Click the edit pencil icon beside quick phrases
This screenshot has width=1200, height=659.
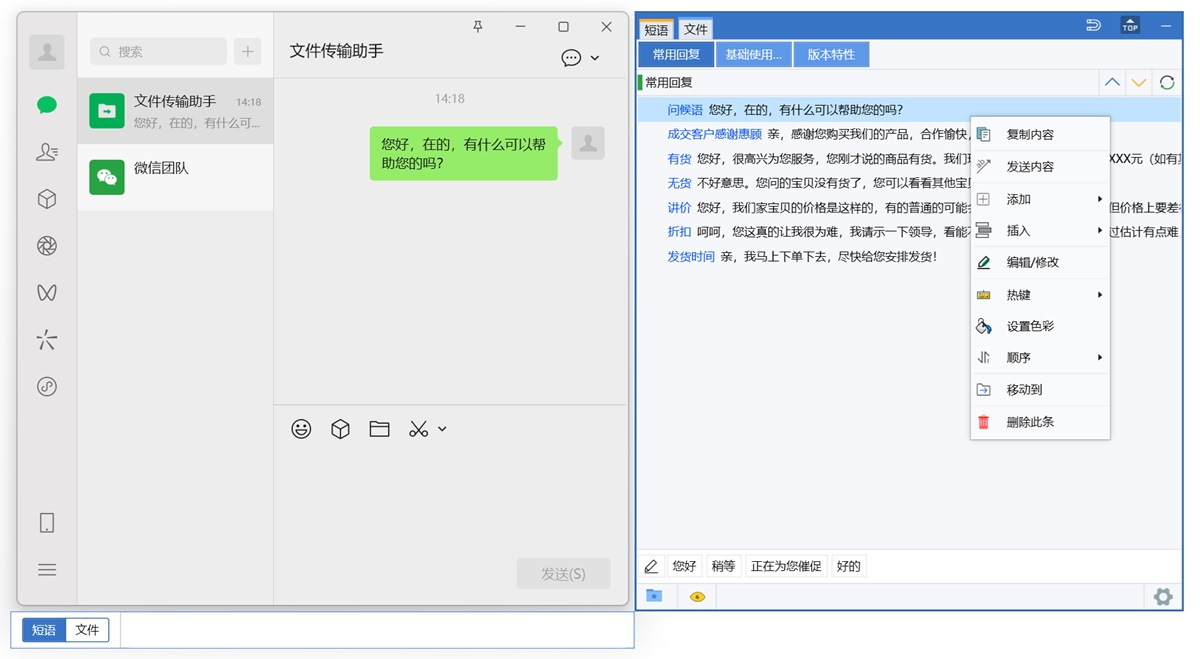[652, 565]
